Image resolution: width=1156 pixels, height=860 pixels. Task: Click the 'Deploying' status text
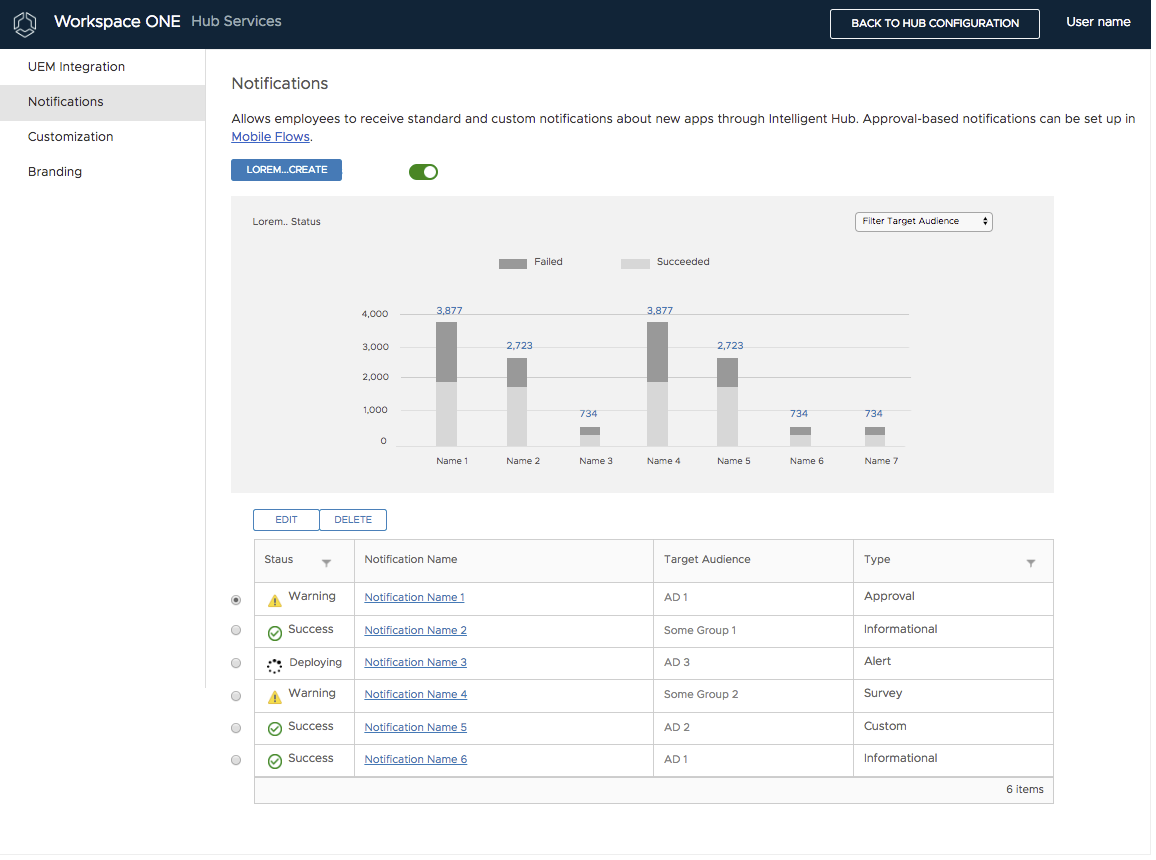tap(316, 663)
